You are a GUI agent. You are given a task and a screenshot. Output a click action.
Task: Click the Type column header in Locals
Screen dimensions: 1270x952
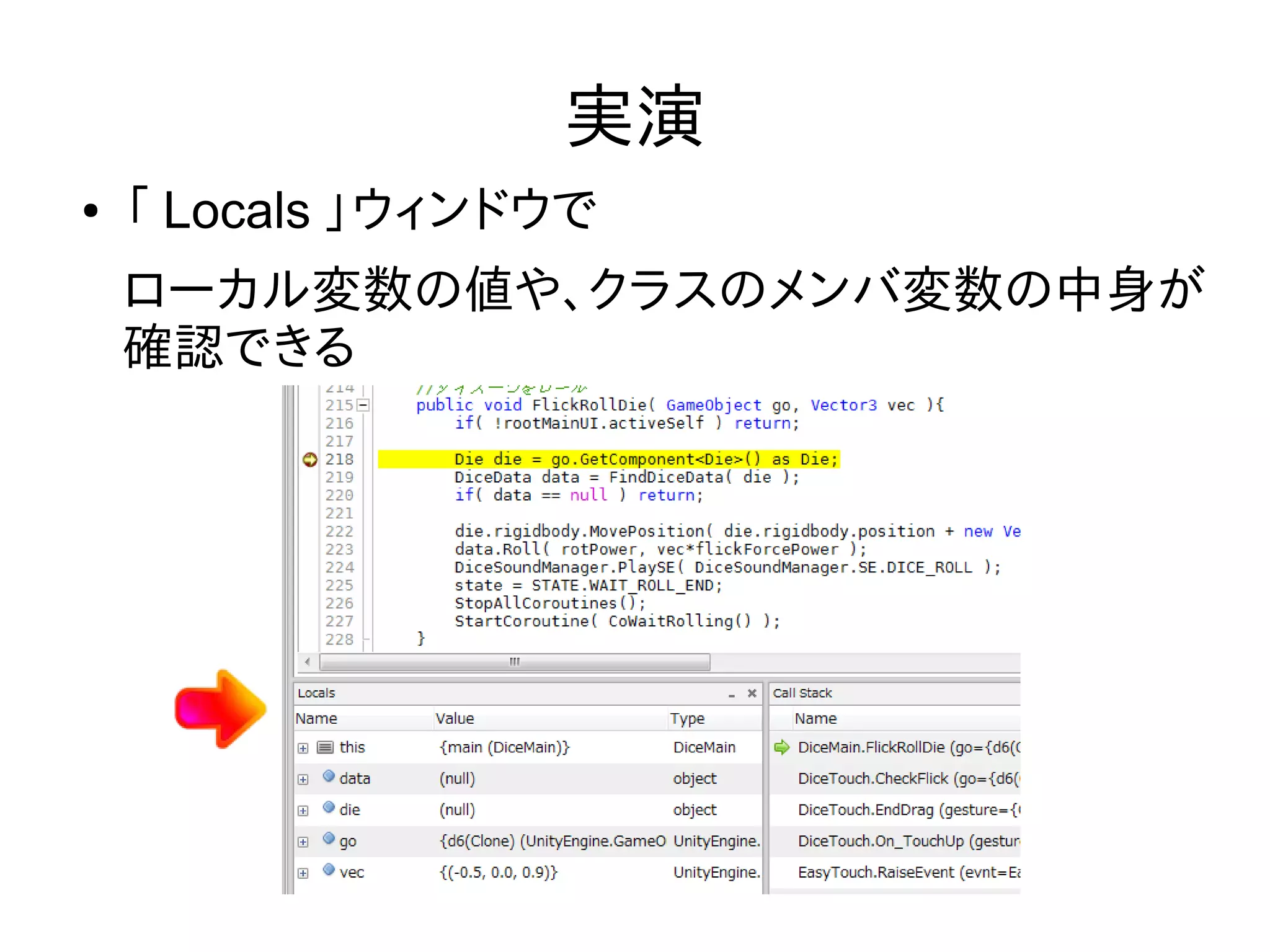click(714, 718)
